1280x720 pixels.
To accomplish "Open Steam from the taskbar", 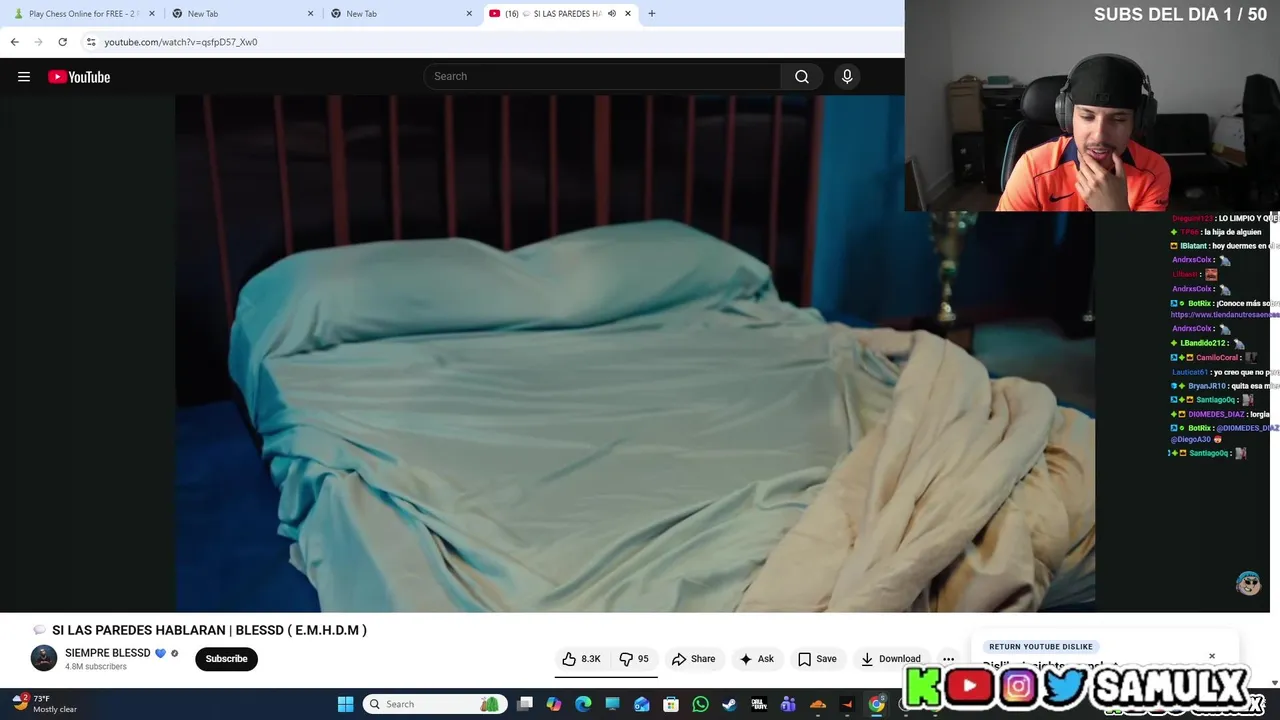I will tap(730, 704).
